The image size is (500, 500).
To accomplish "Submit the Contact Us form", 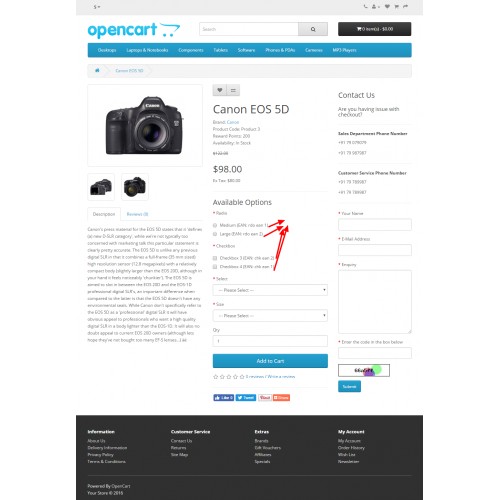I will point(349,387).
